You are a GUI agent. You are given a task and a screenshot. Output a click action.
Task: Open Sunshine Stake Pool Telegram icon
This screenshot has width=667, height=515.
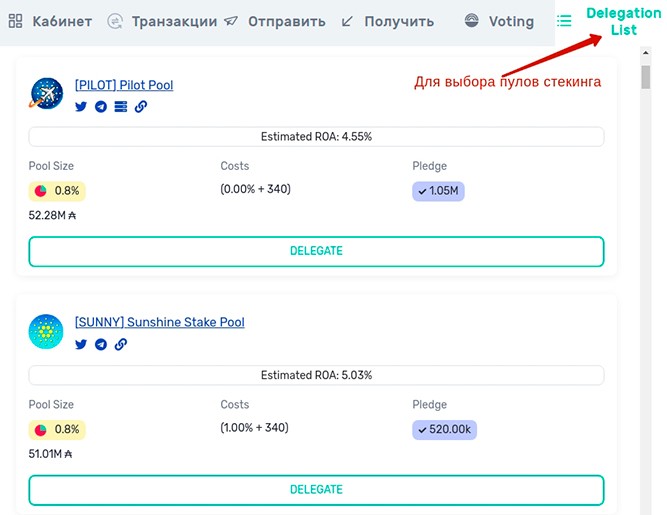(x=101, y=344)
